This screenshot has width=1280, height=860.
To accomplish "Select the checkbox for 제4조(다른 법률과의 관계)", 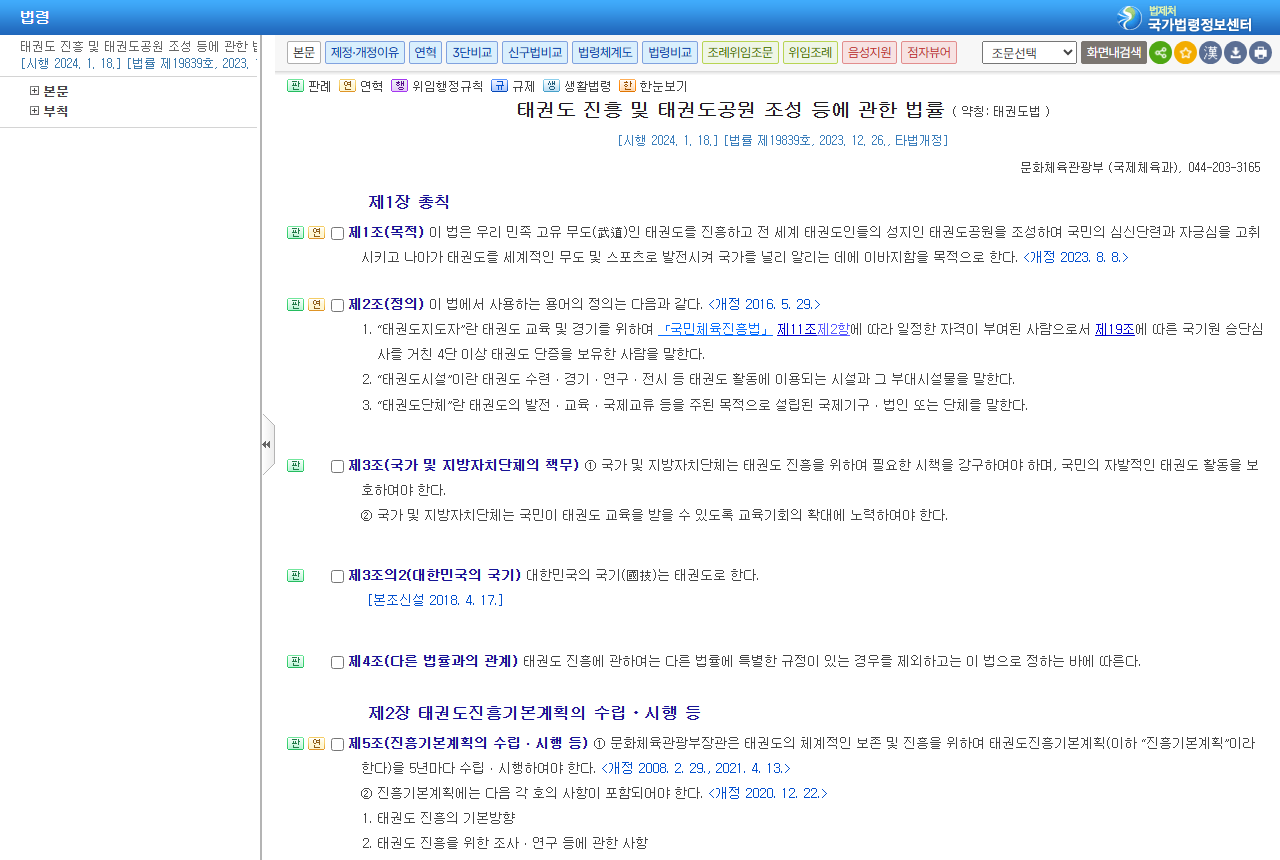I will 337,663.
